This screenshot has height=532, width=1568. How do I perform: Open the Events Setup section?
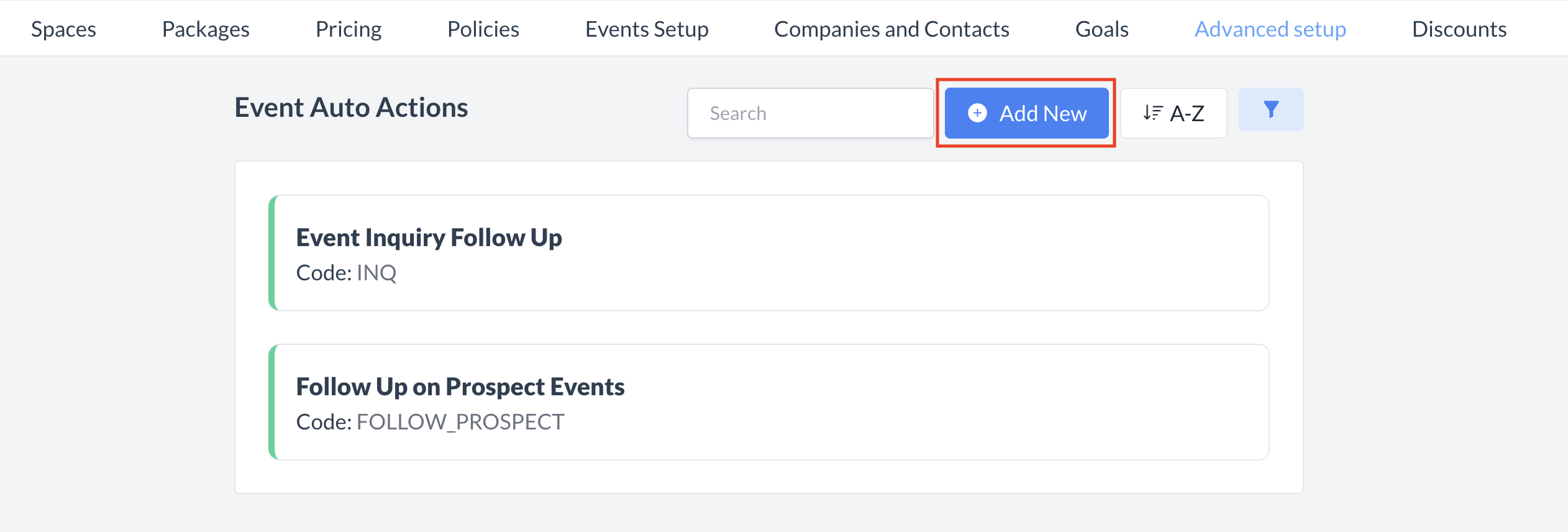(x=646, y=29)
